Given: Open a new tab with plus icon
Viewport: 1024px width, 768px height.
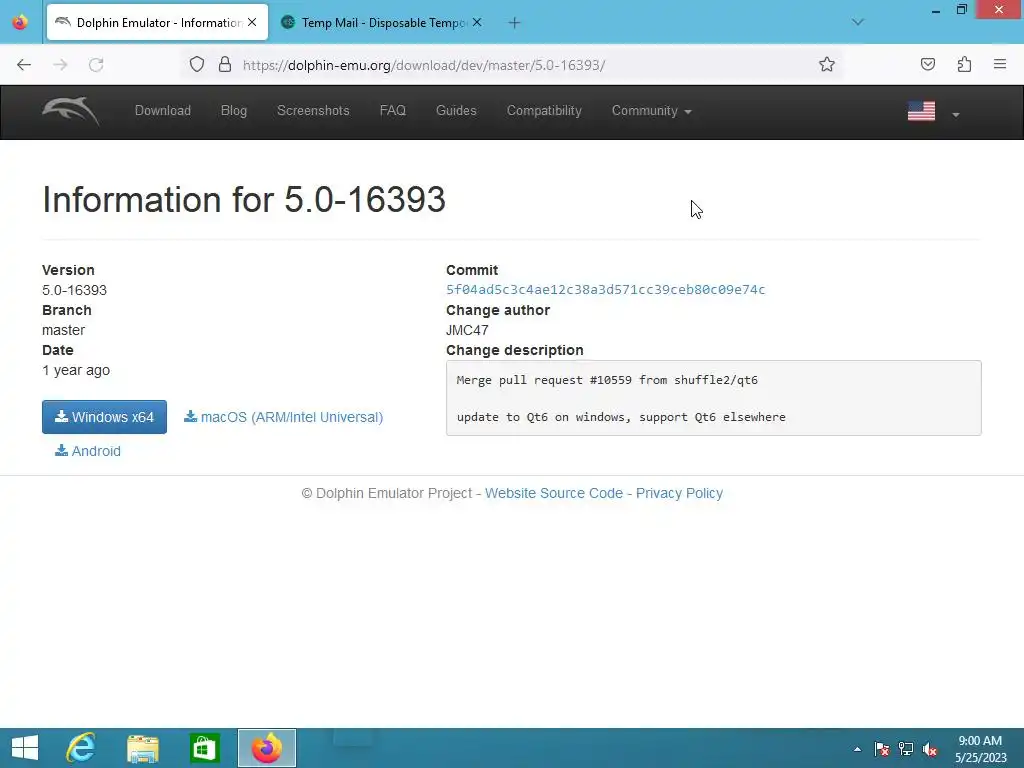Looking at the screenshot, I should click(x=515, y=23).
